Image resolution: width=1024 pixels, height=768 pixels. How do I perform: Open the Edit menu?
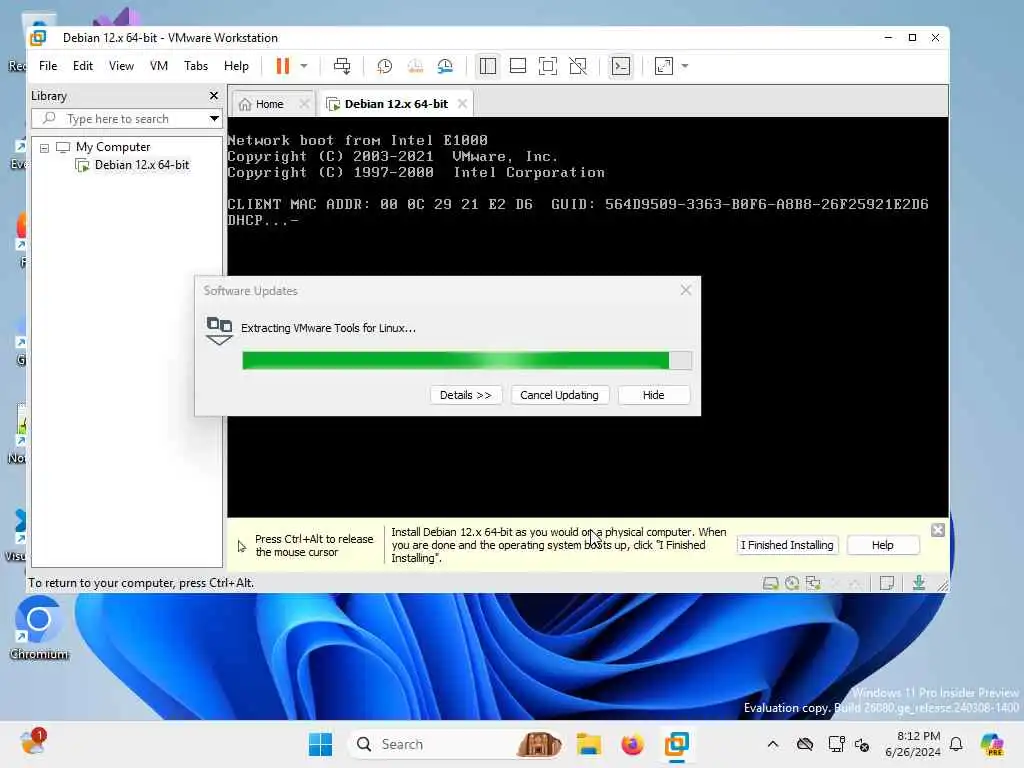tap(82, 66)
